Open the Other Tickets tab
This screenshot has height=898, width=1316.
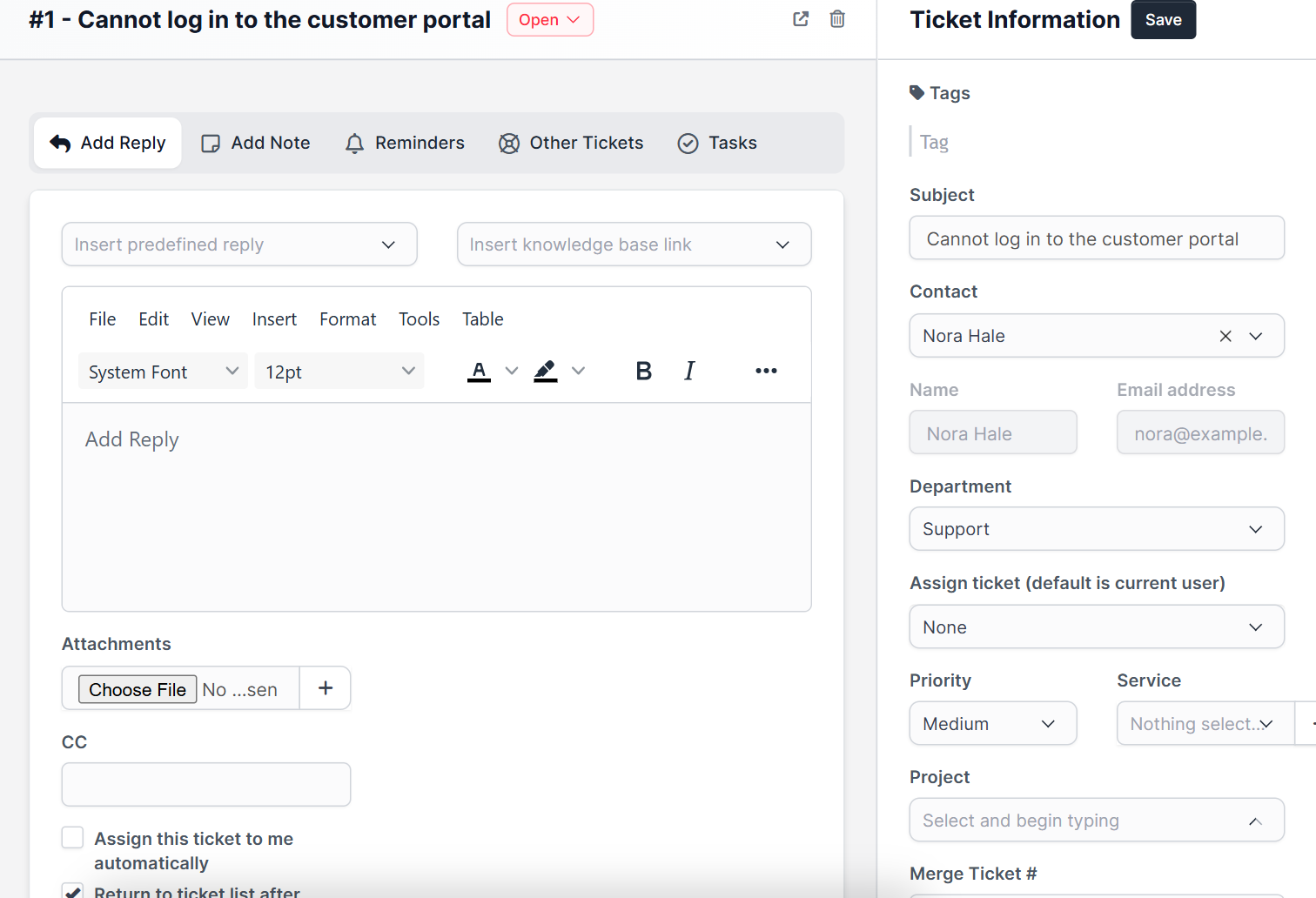pos(571,143)
